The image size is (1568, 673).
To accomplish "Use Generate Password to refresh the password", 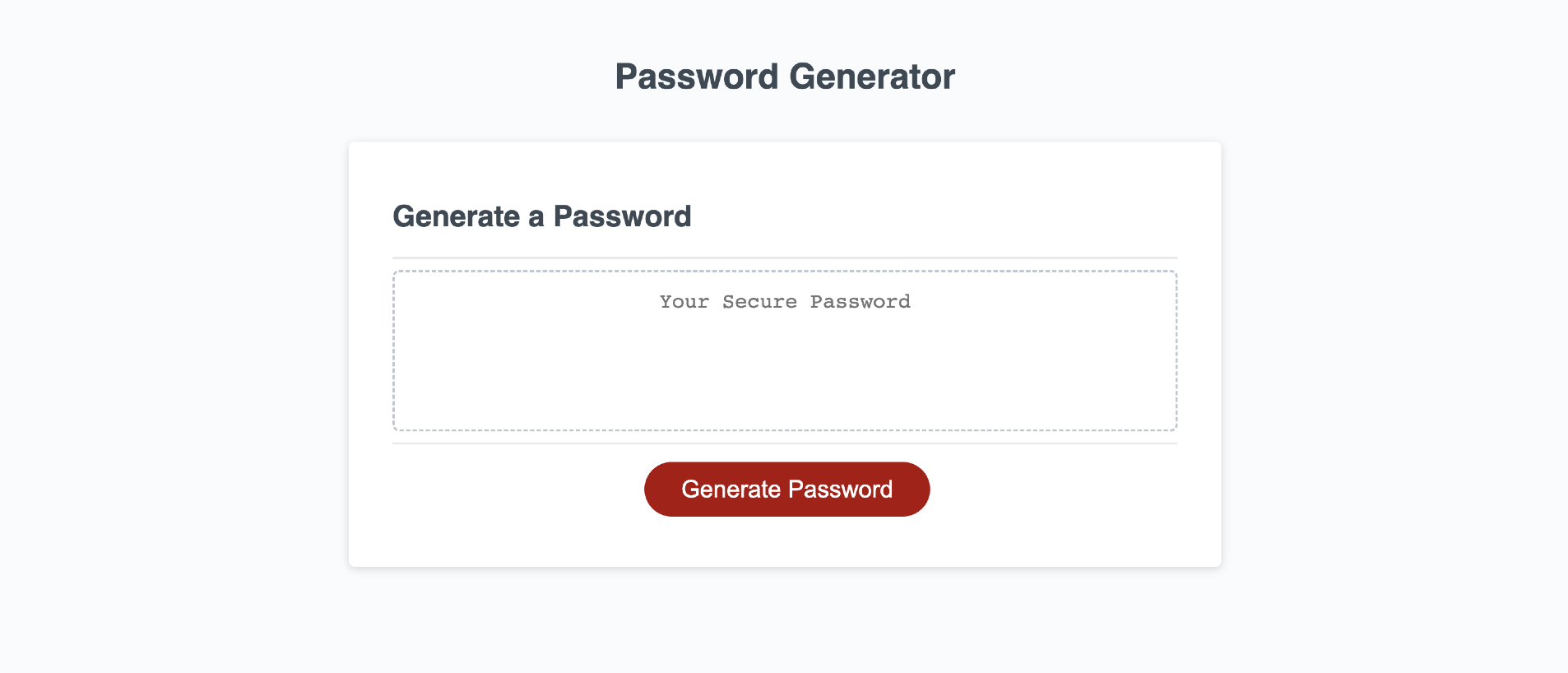I will pos(786,489).
